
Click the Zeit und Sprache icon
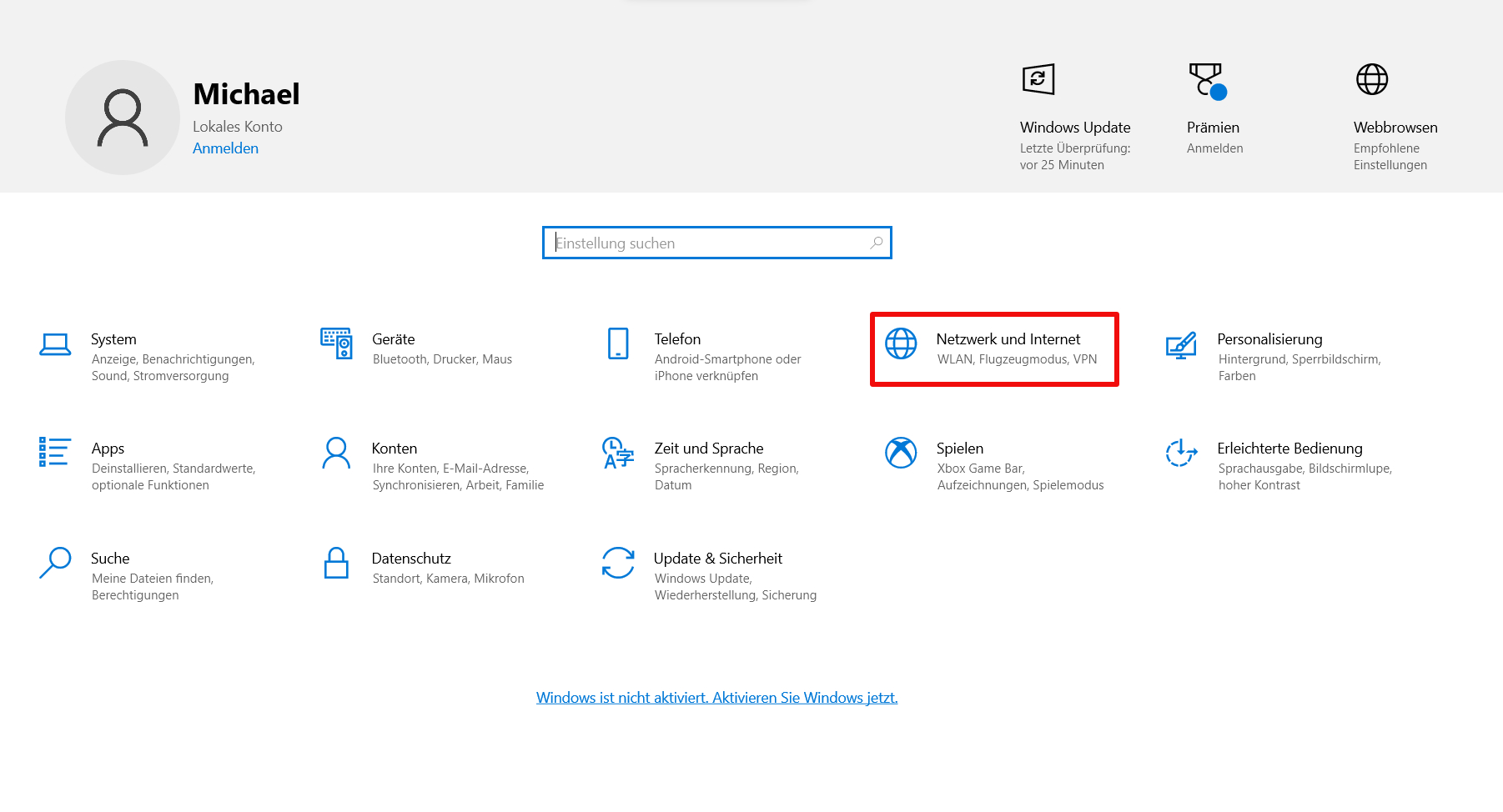(x=618, y=453)
